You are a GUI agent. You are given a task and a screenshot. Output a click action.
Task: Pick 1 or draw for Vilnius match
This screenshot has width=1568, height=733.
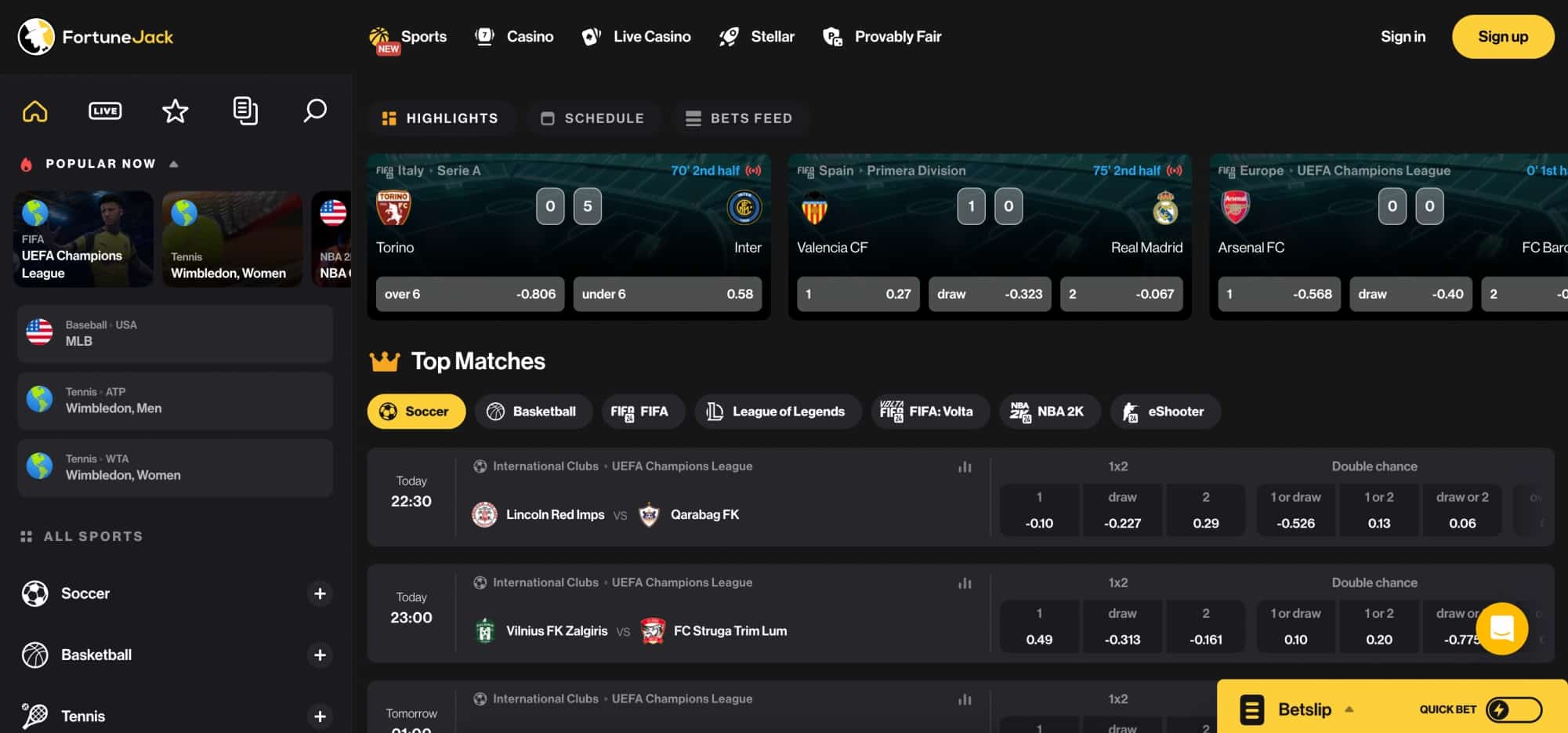coord(1295,626)
